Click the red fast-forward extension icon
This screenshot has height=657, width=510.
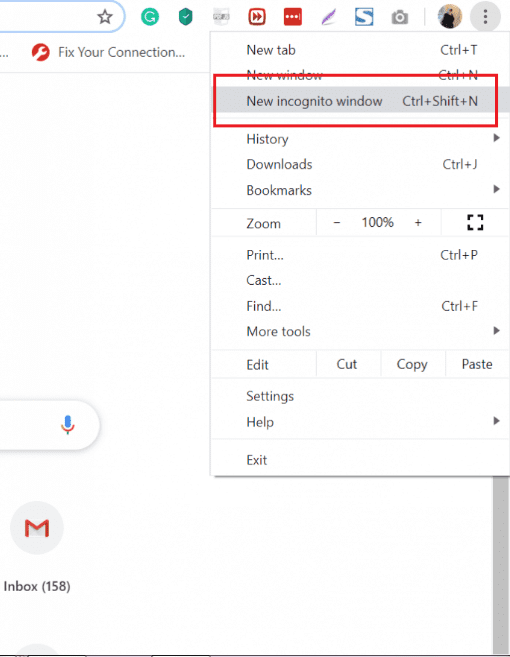tap(256, 17)
